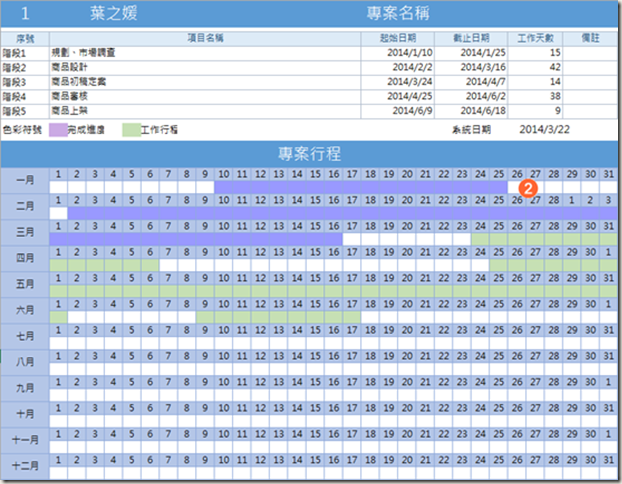The height and width of the screenshot is (484, 622).
Task: Click the 階段3 row label
Action: 14,83
